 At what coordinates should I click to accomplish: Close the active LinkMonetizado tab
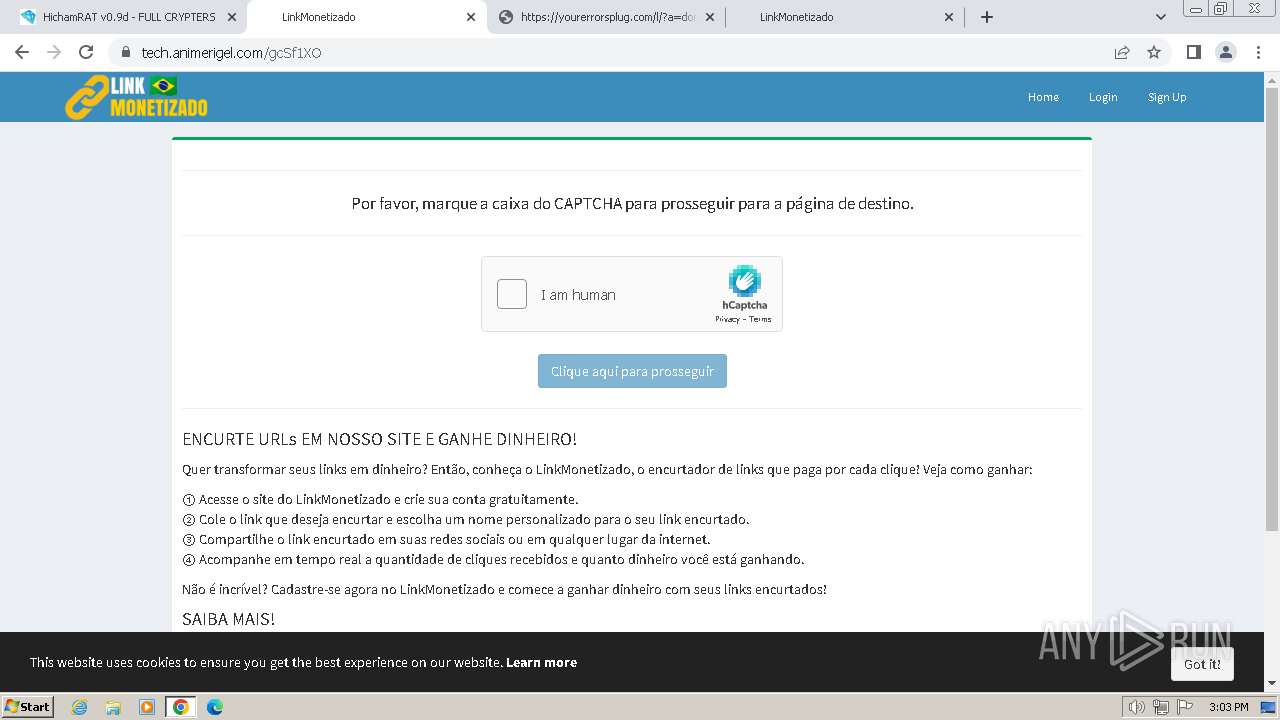coord(471,17)
